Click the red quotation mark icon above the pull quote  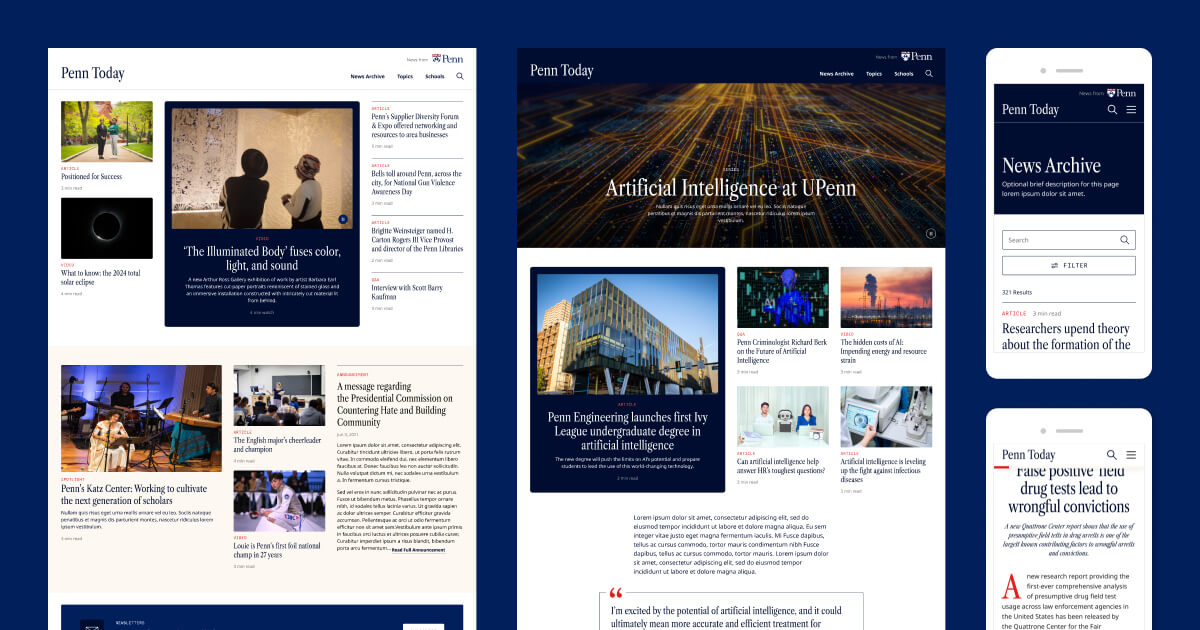tap(616, 593)
